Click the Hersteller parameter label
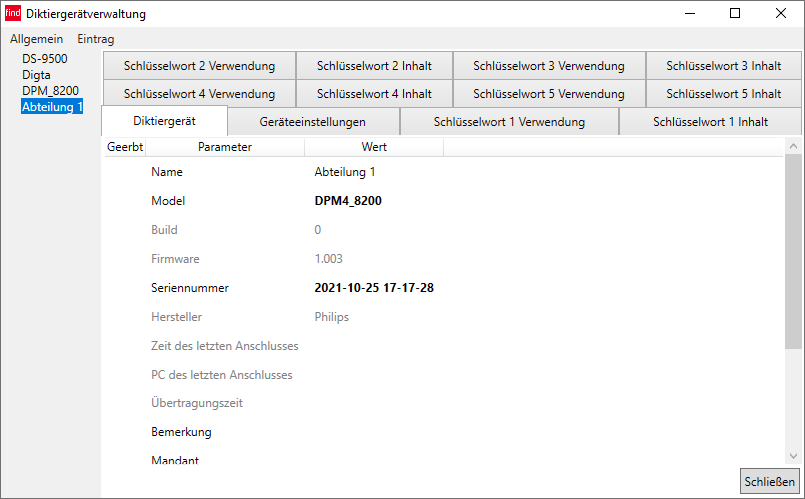The width and height of the screenshot is (805, 499). point(177,317)
